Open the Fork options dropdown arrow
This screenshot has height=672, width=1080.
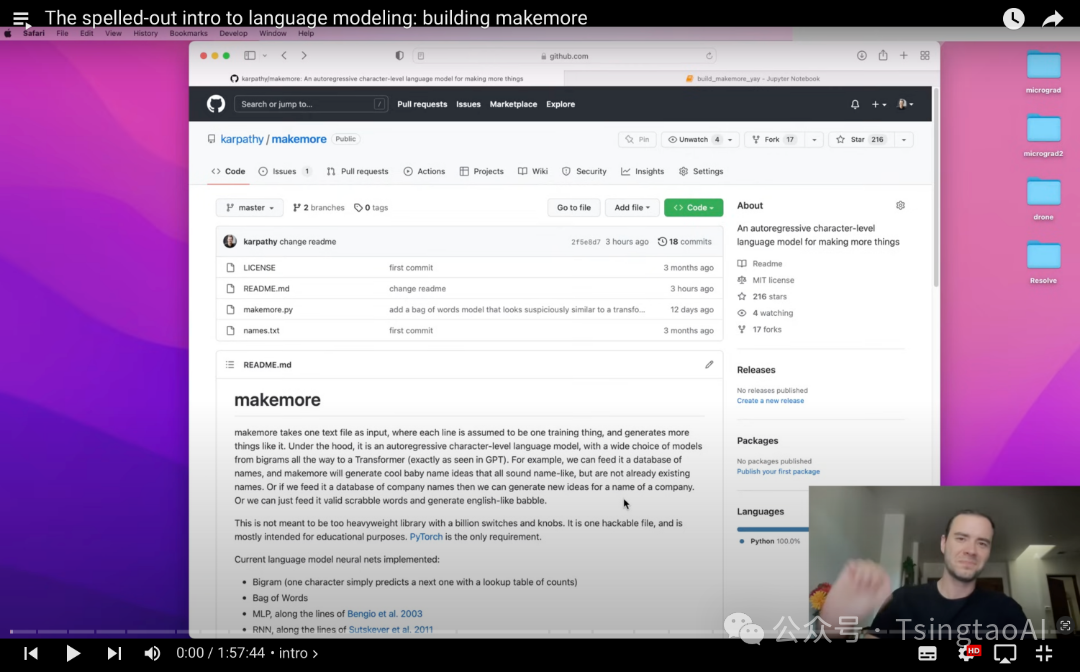[814, 139]
